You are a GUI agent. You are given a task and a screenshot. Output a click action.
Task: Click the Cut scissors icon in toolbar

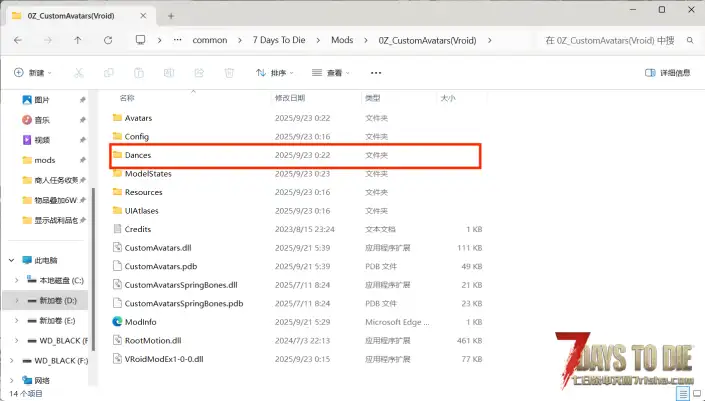[x=80, y=73]
